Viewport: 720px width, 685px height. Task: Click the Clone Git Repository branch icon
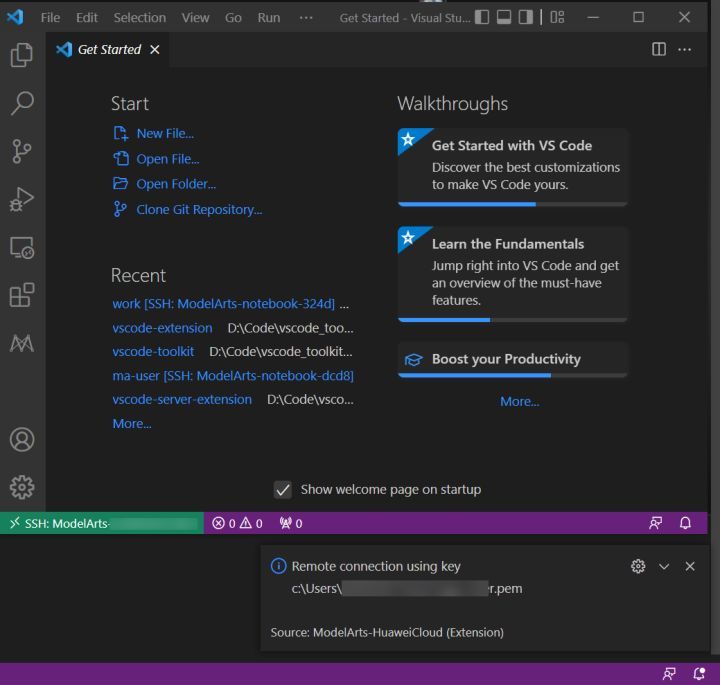(x=120, y=209)
